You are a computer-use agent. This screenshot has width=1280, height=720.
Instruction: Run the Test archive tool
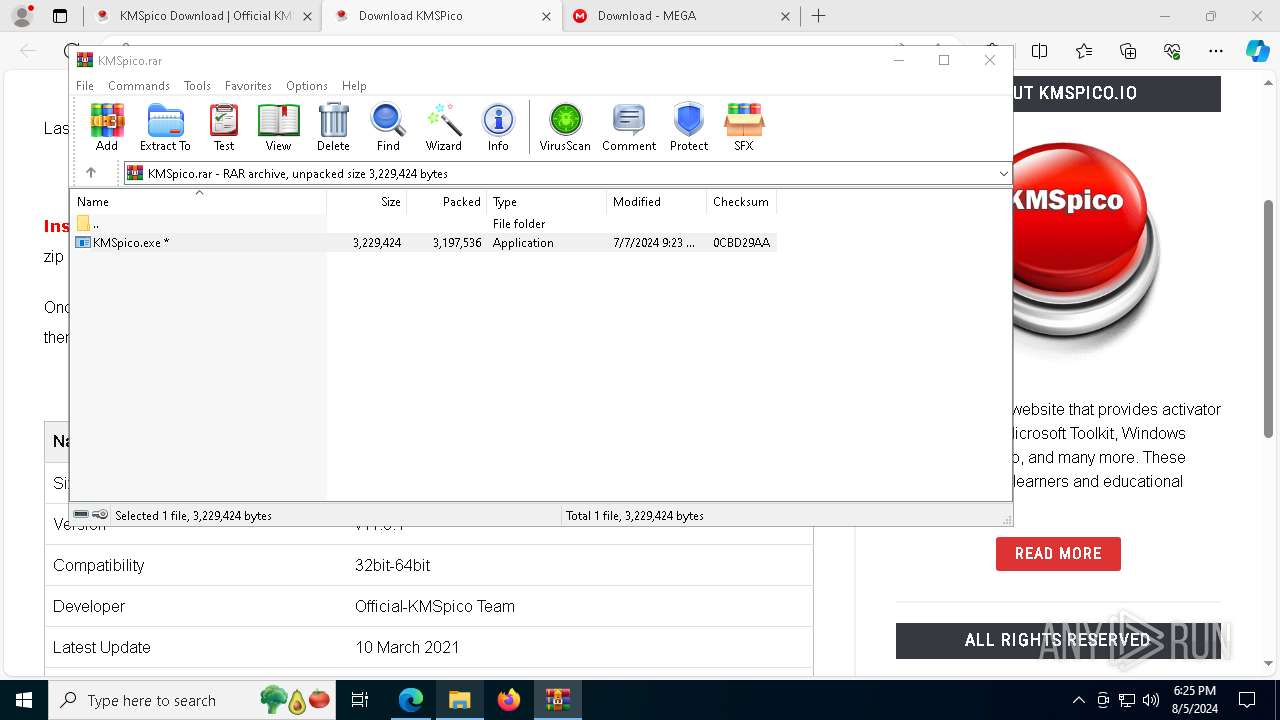pos(224,127)
